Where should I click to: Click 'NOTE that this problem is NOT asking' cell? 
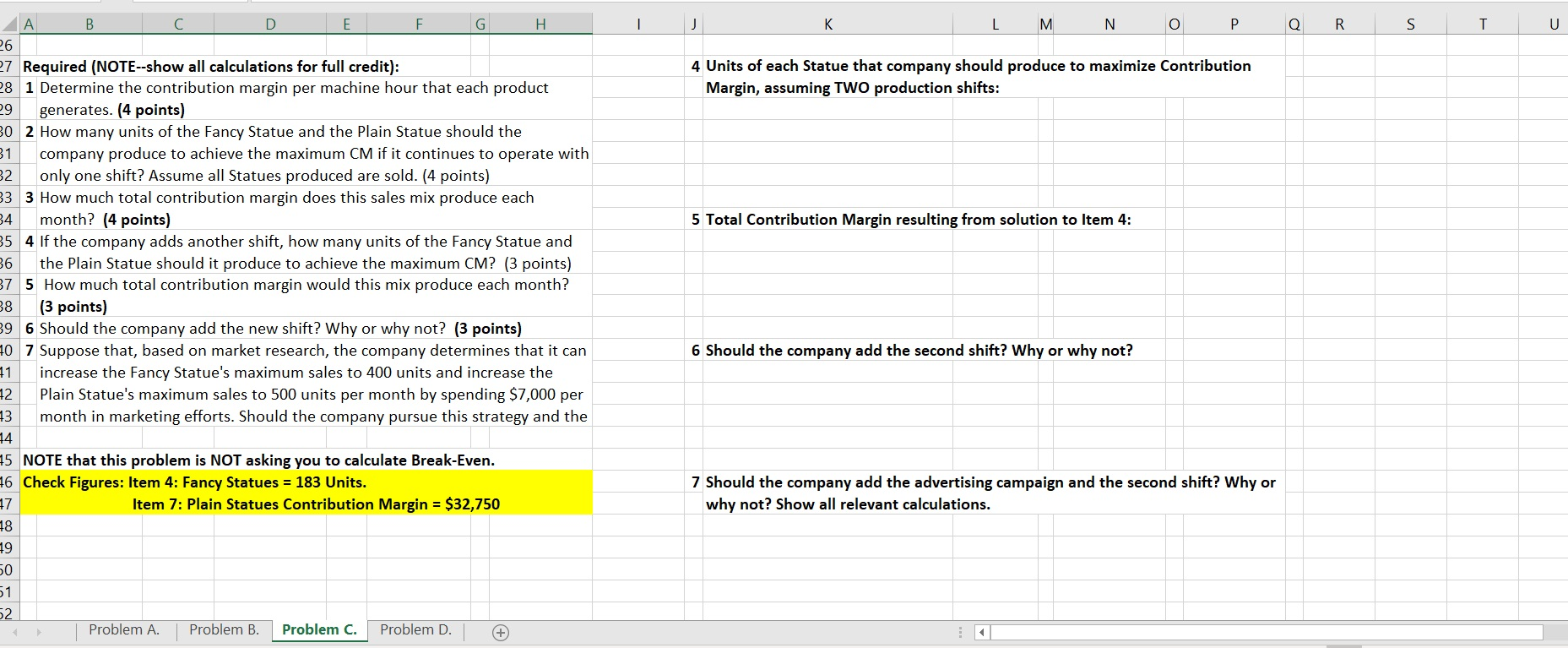click(x=258, y=460)
